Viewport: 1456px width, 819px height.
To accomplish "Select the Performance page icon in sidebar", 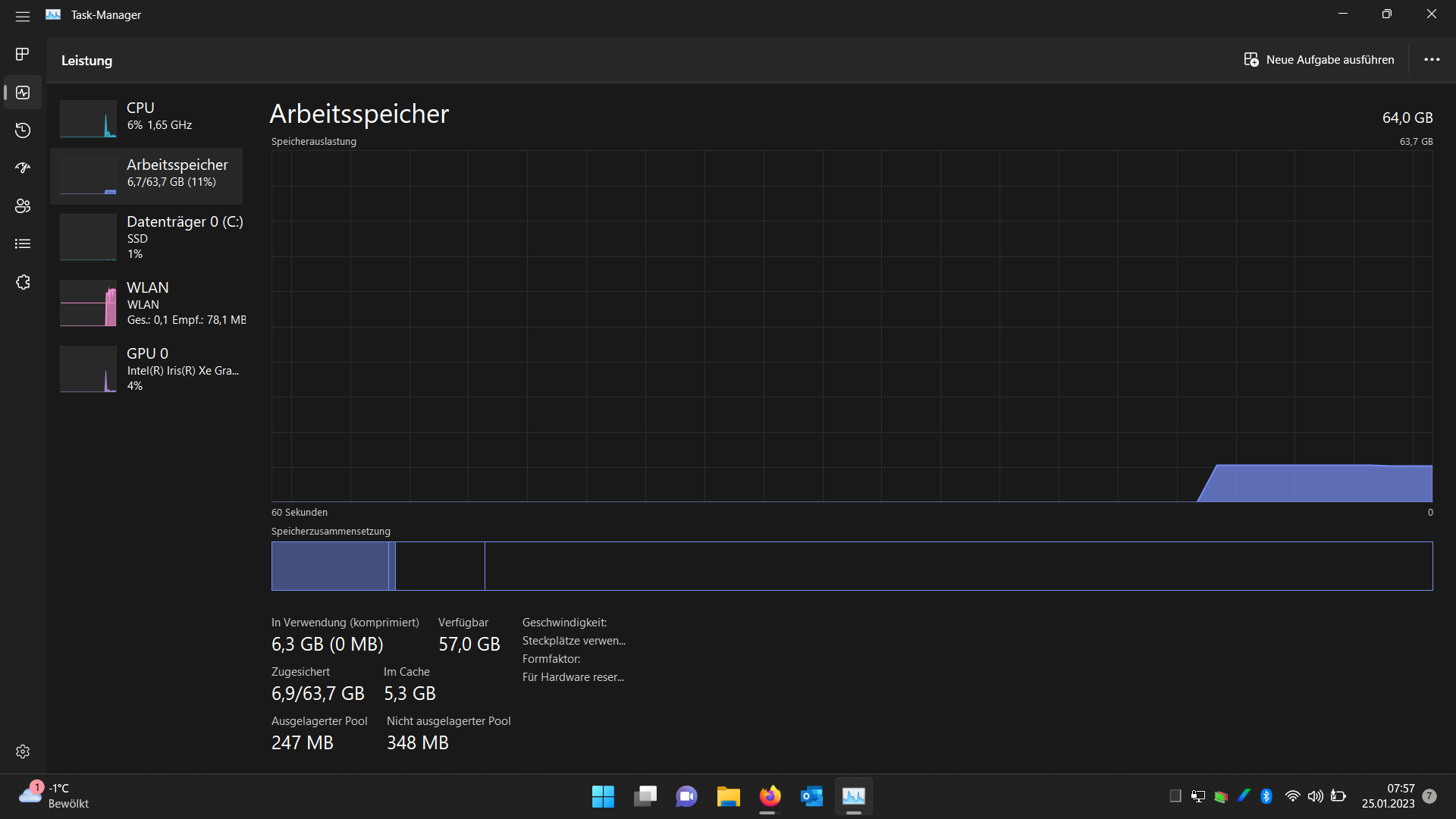I will click(x=23, y=93).
